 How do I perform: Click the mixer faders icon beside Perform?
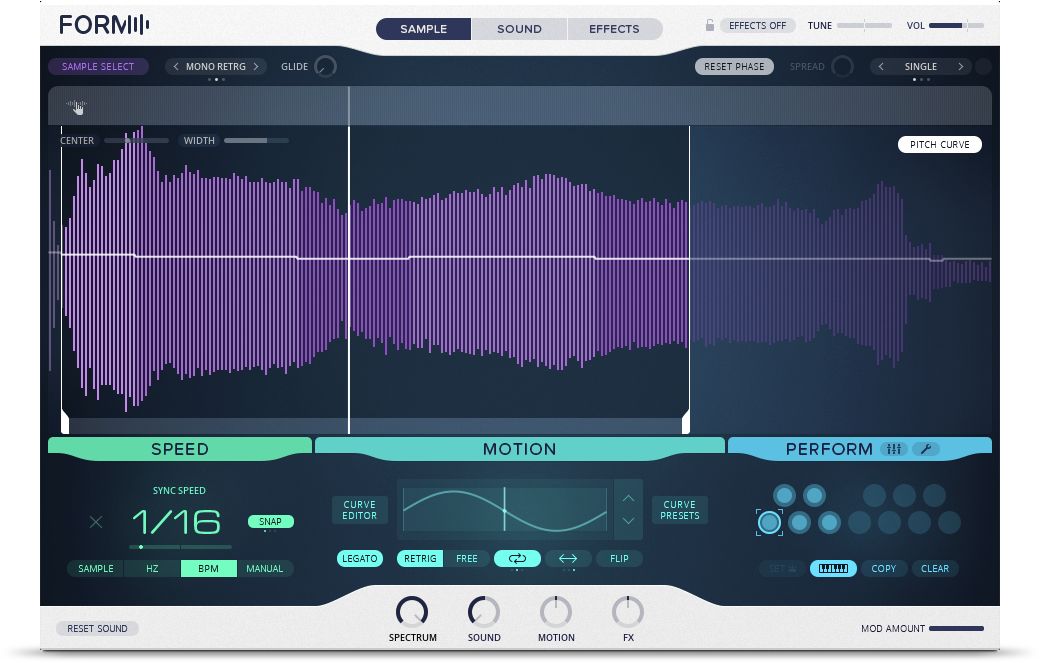(x=894, y=449)
